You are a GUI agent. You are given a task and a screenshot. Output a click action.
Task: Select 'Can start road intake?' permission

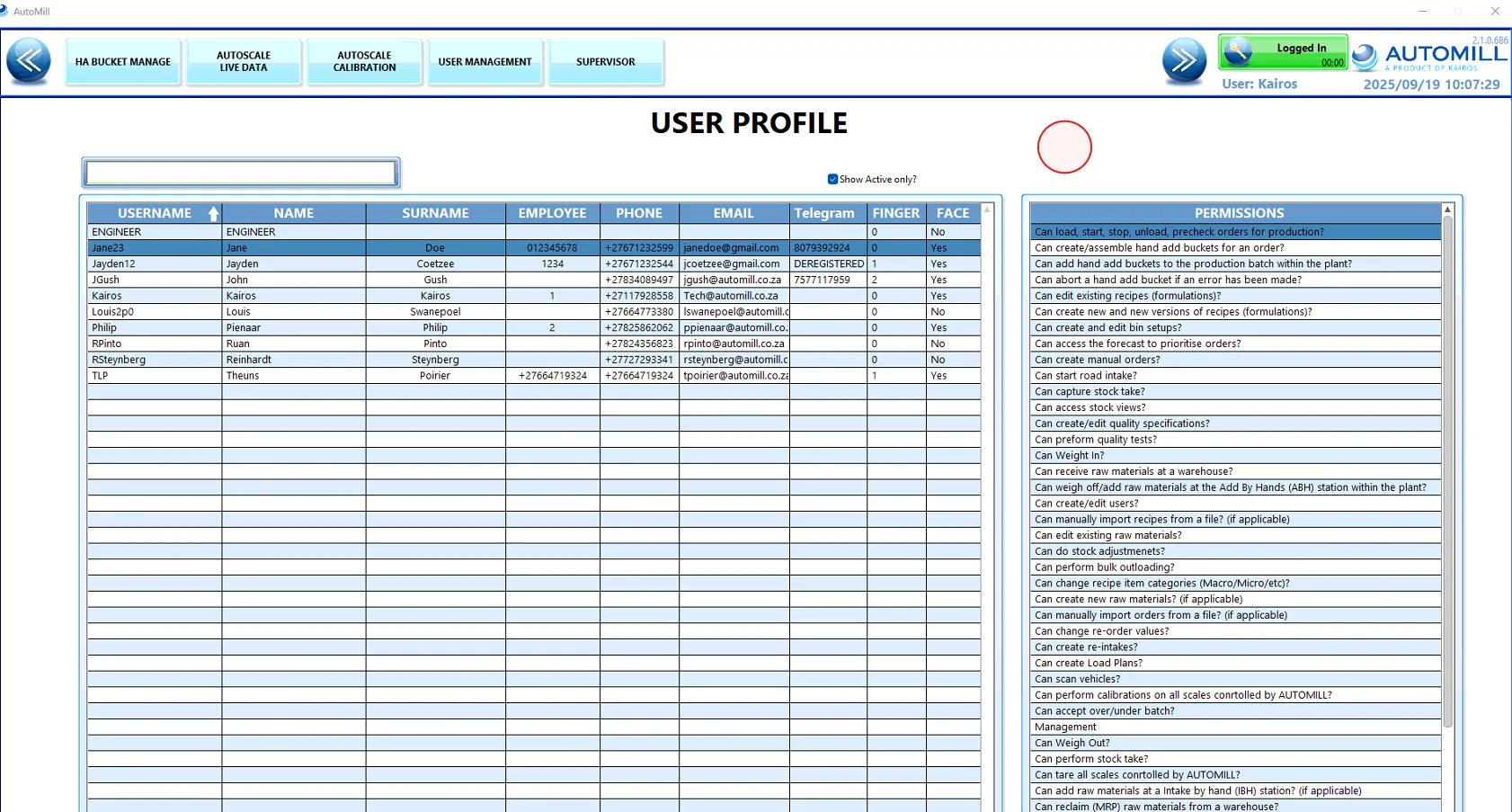click(x=1236, y=376)
